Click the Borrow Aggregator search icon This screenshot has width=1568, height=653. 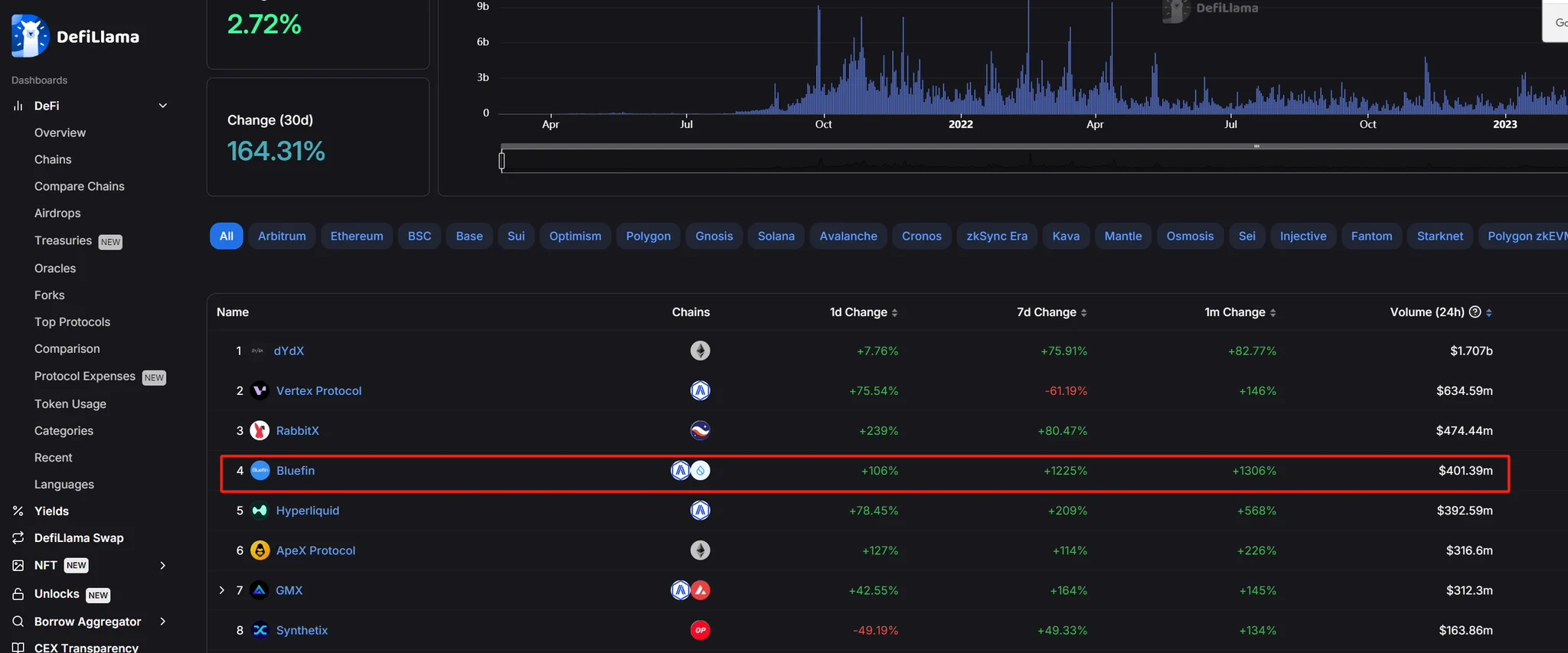coord(18,621)
